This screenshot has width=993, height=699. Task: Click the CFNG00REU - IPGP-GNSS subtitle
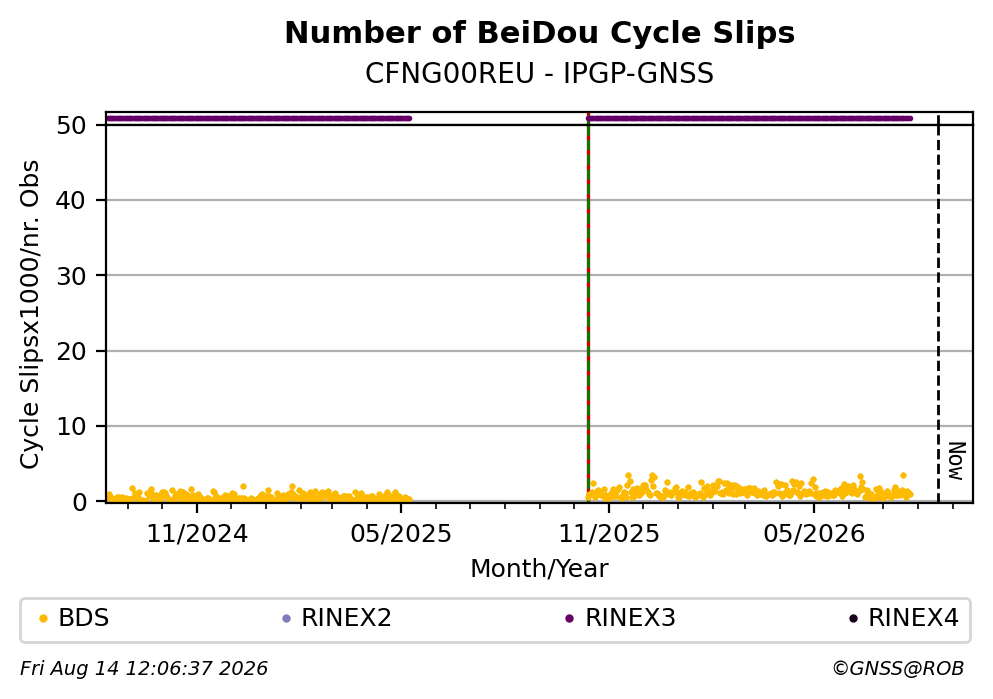click(x=540, y=74)
